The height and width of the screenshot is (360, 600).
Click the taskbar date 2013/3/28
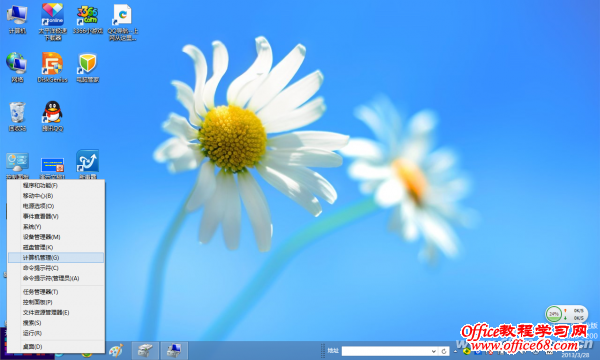point(575,355)
